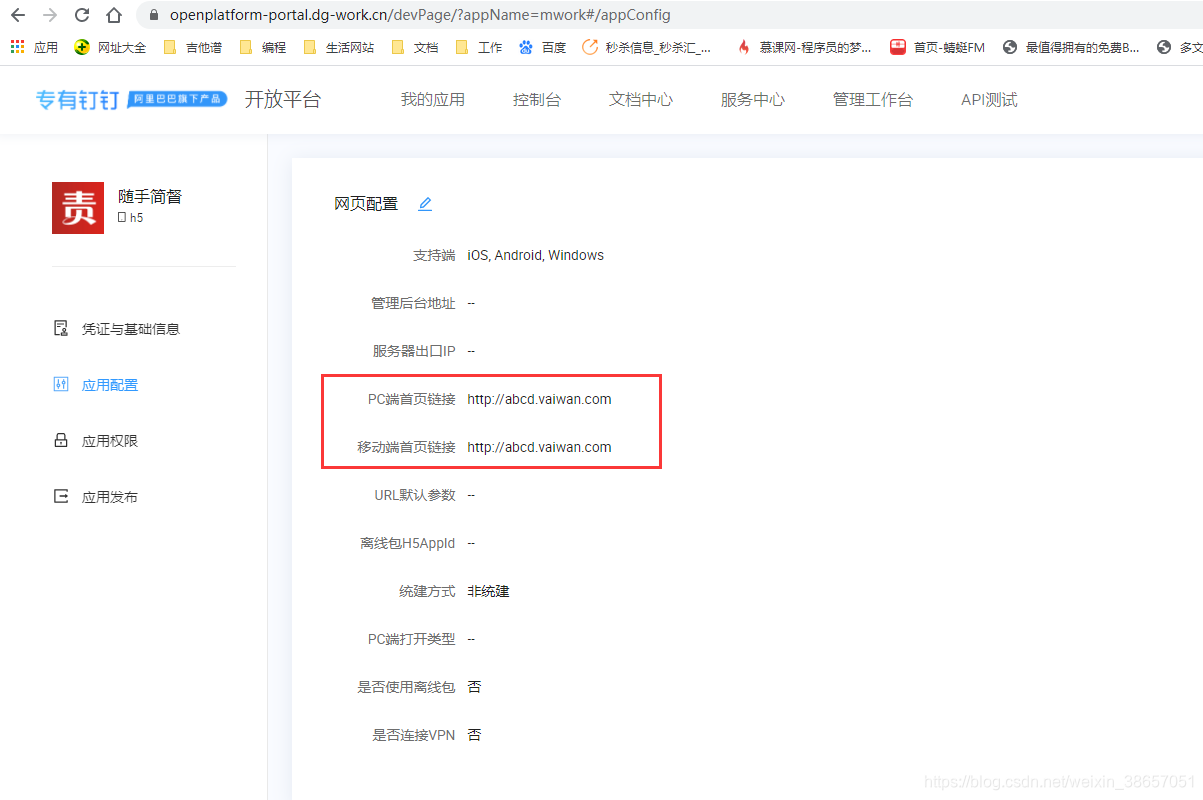The width and height of the screenshot is (1203, 800).
Task: Reload the page with refresh icon
Action: (x=82, y=15)
